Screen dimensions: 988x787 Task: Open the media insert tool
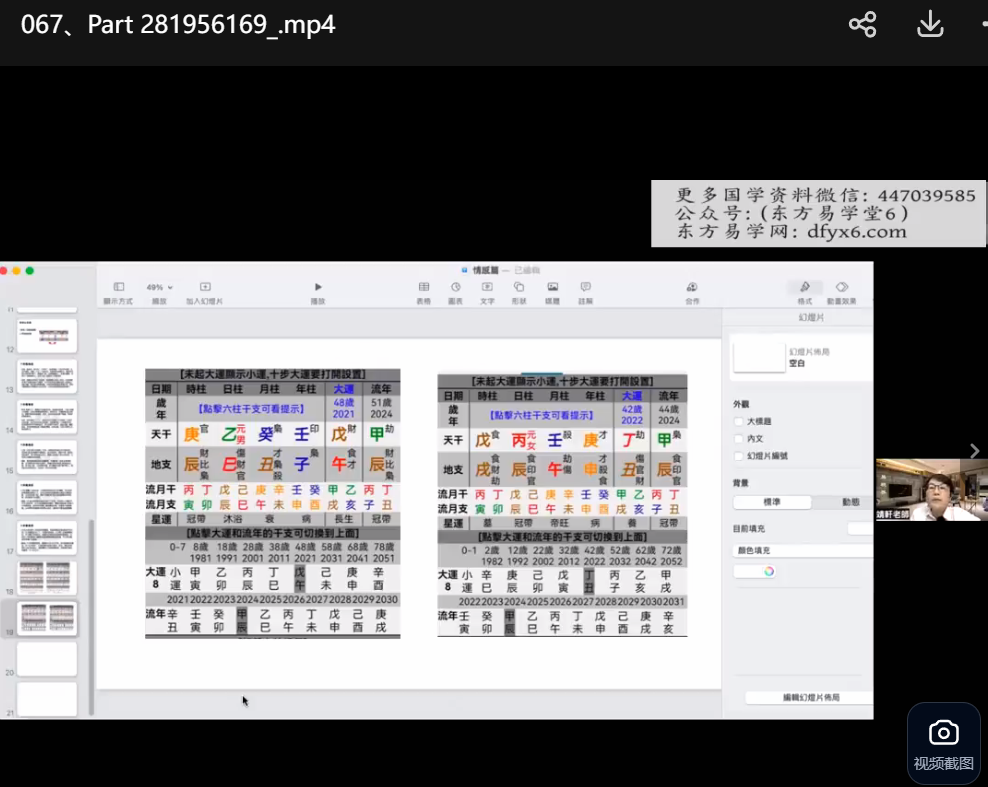click(x=552, y=287)
